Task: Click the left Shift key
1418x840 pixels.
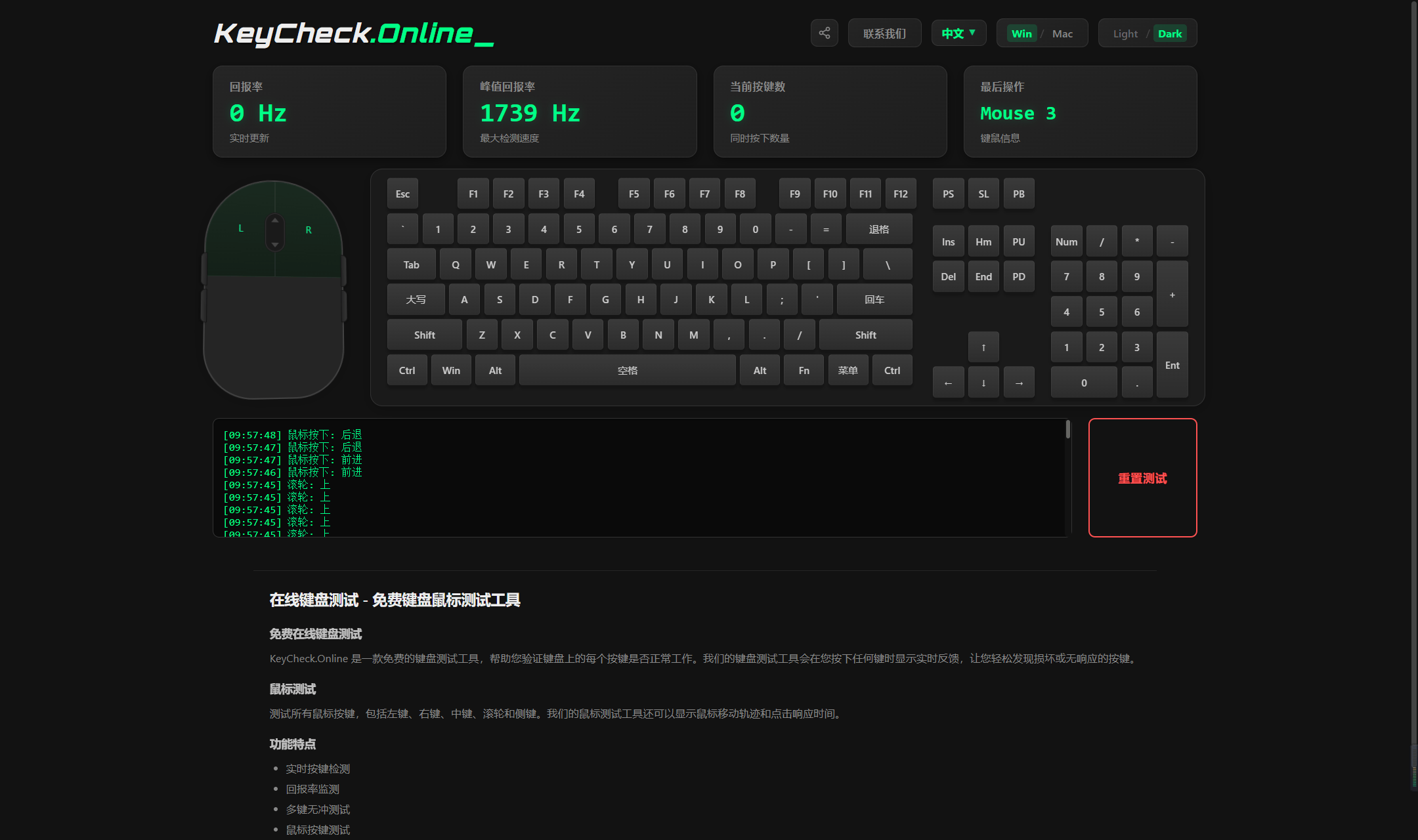Action: coord(425,335)
